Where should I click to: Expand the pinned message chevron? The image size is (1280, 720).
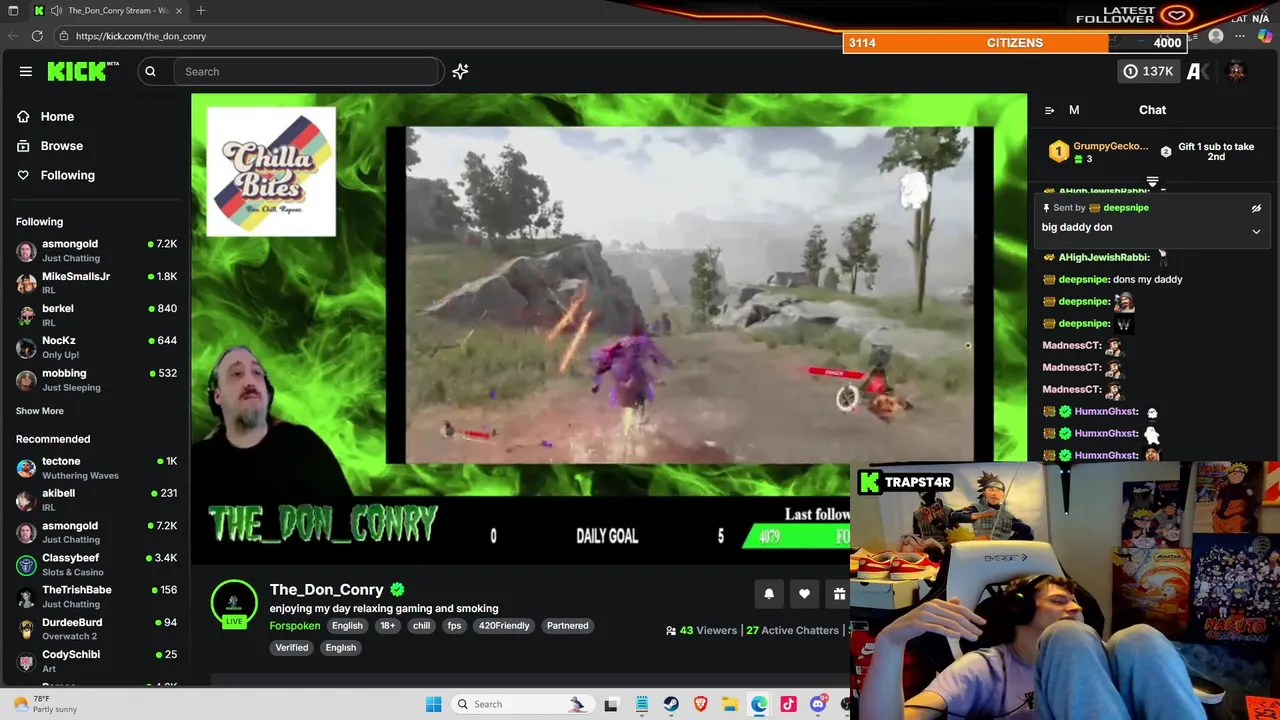[x=1256, y=231]
